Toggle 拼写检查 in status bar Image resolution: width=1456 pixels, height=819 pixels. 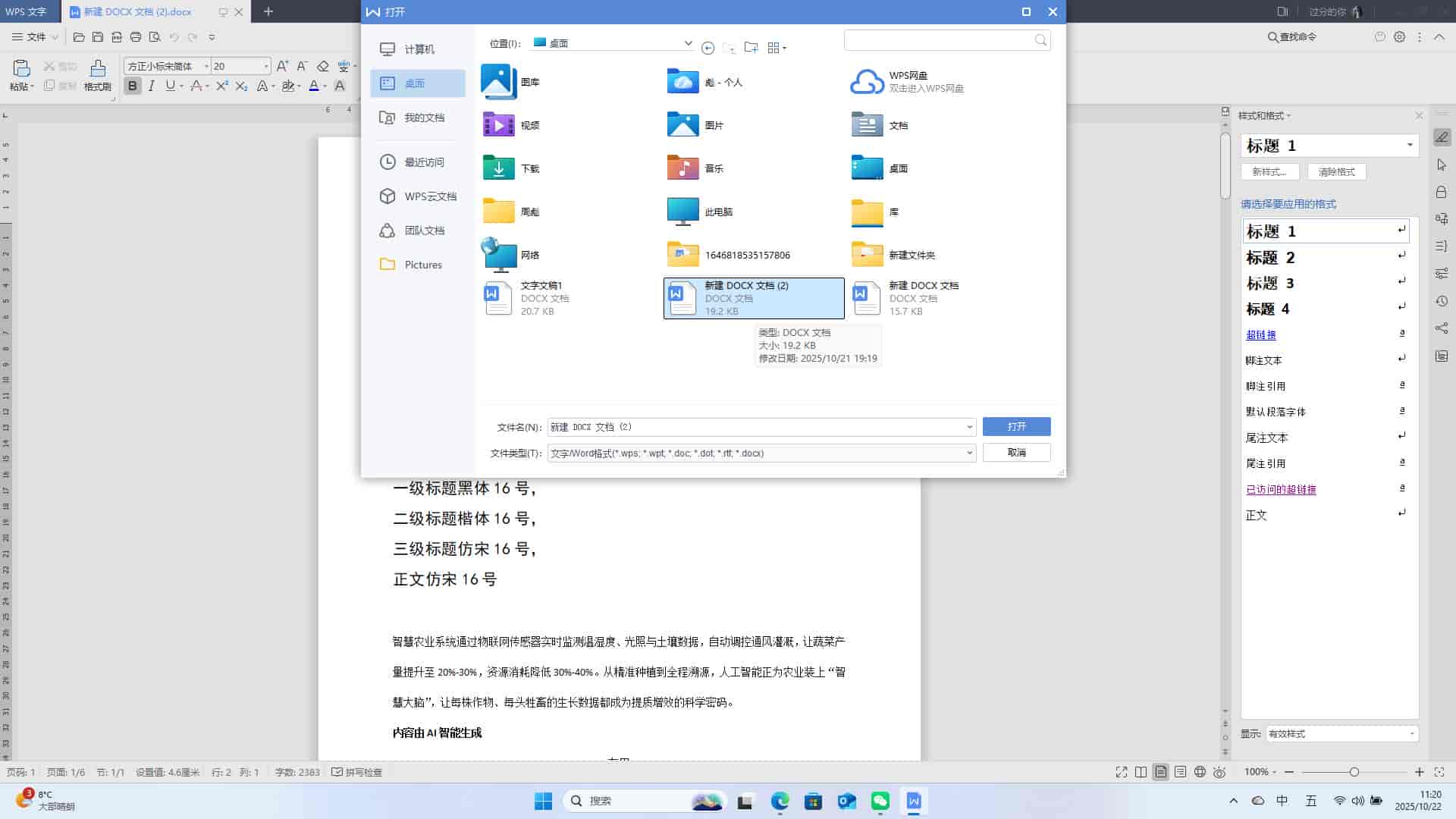coord(356,772)
